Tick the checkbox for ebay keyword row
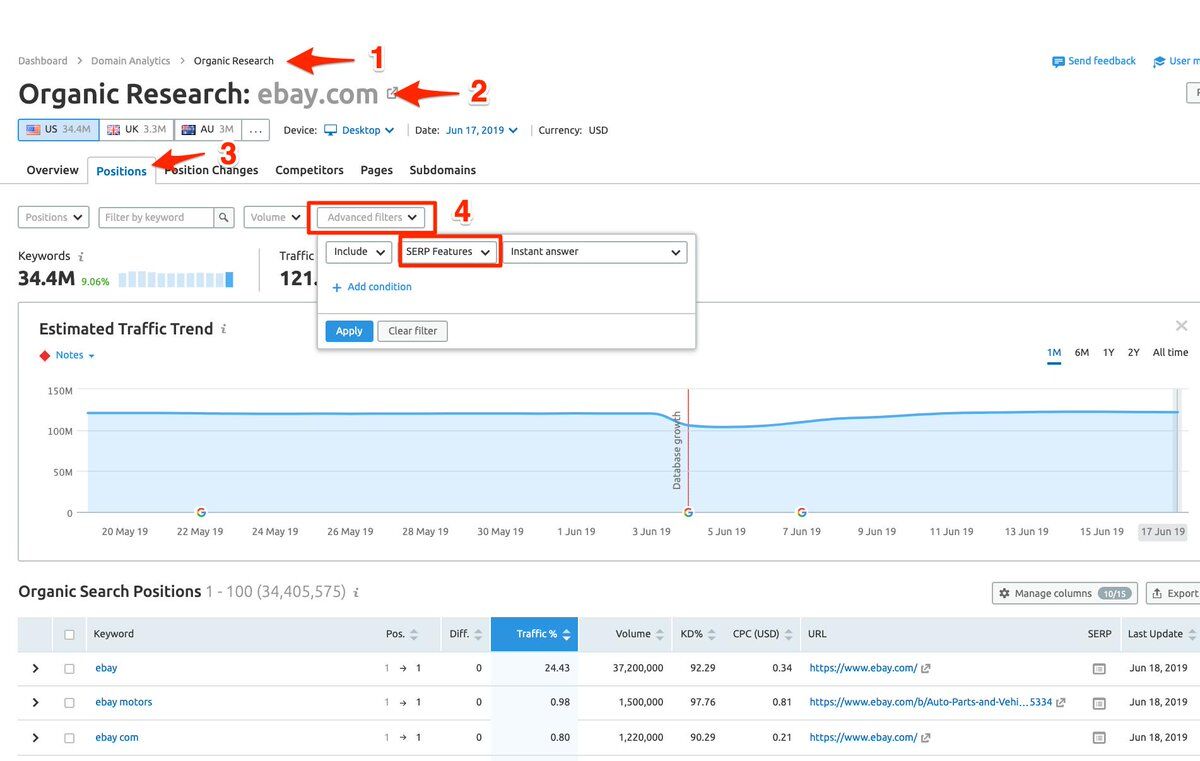 click(69, 669)
